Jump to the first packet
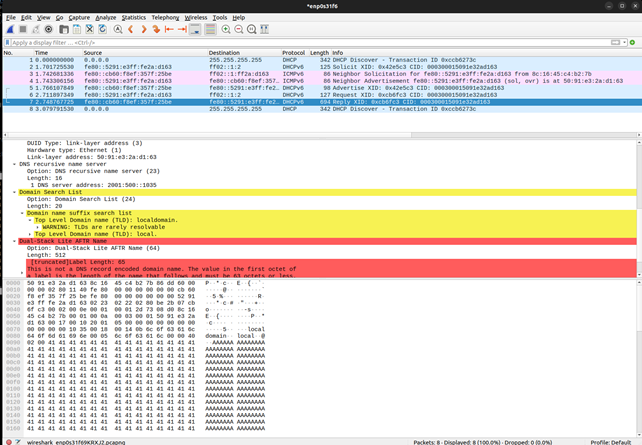The image size is (642, 445). (x=169, y=29)
